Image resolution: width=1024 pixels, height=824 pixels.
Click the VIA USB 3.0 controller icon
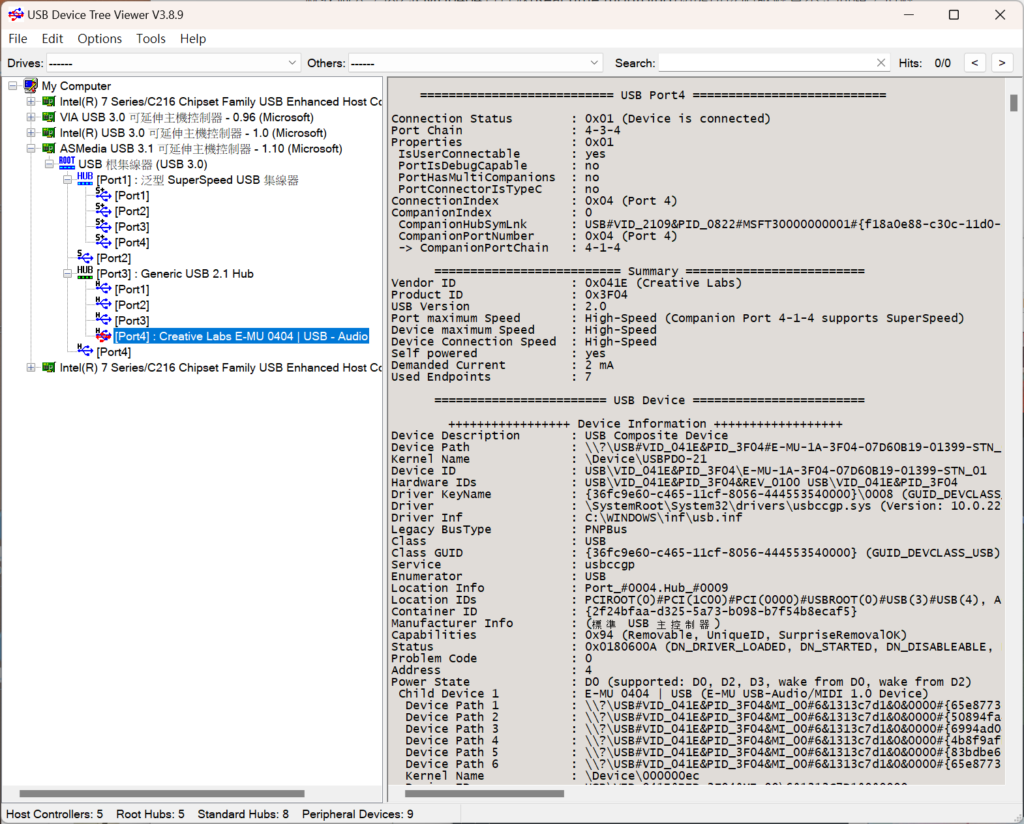[x=48, y=117]
